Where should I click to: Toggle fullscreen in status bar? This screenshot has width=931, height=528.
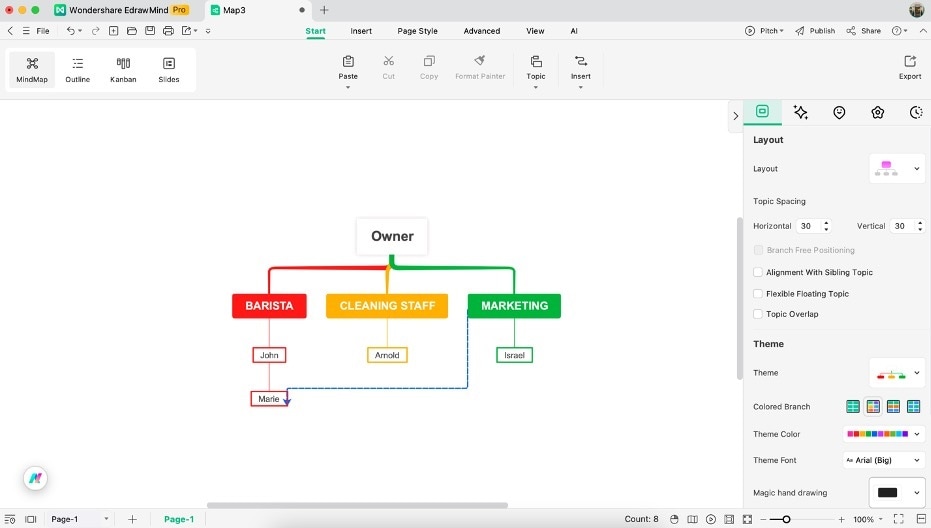point(898,519)
